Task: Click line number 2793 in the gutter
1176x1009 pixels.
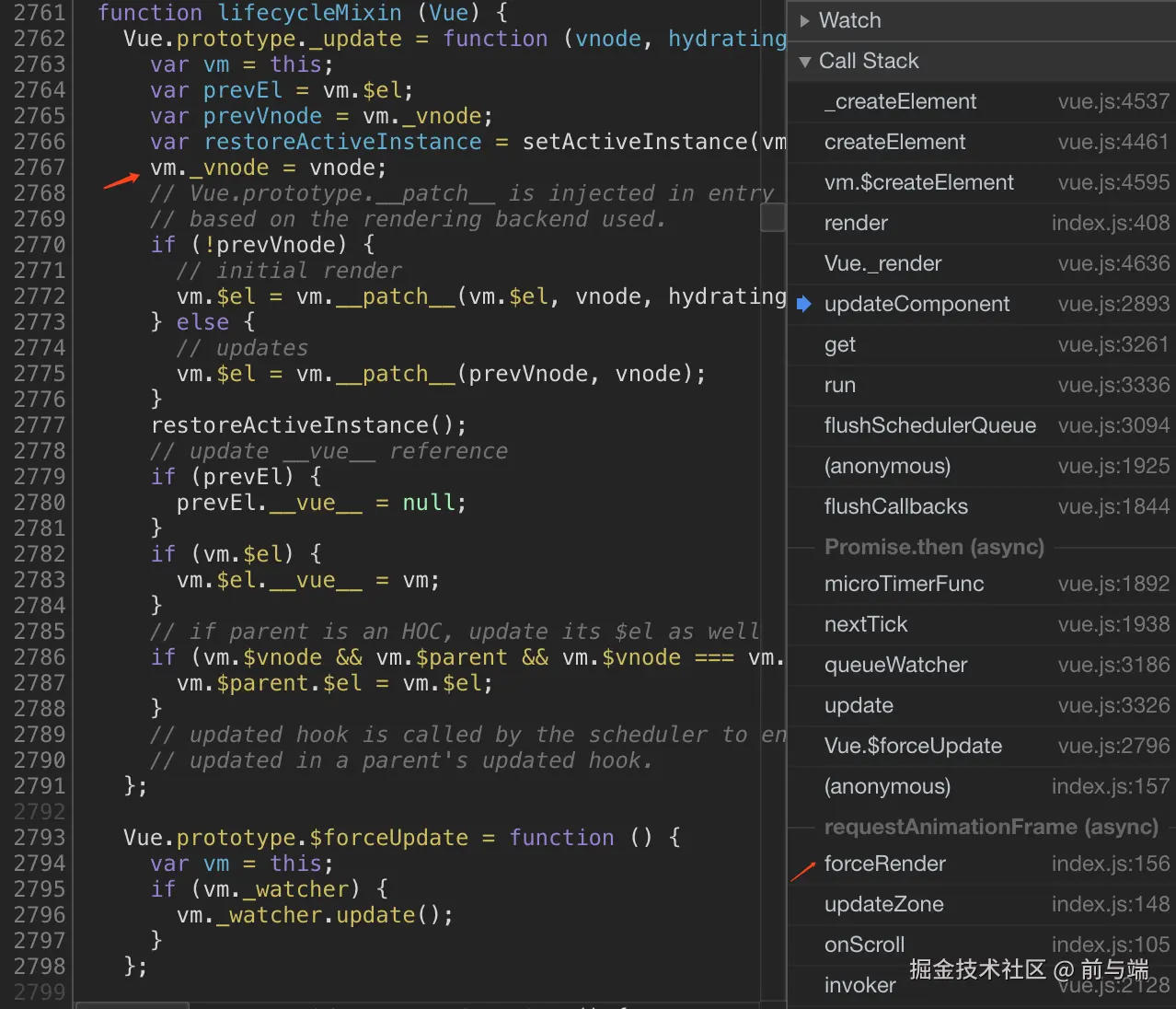Action: 40,838
